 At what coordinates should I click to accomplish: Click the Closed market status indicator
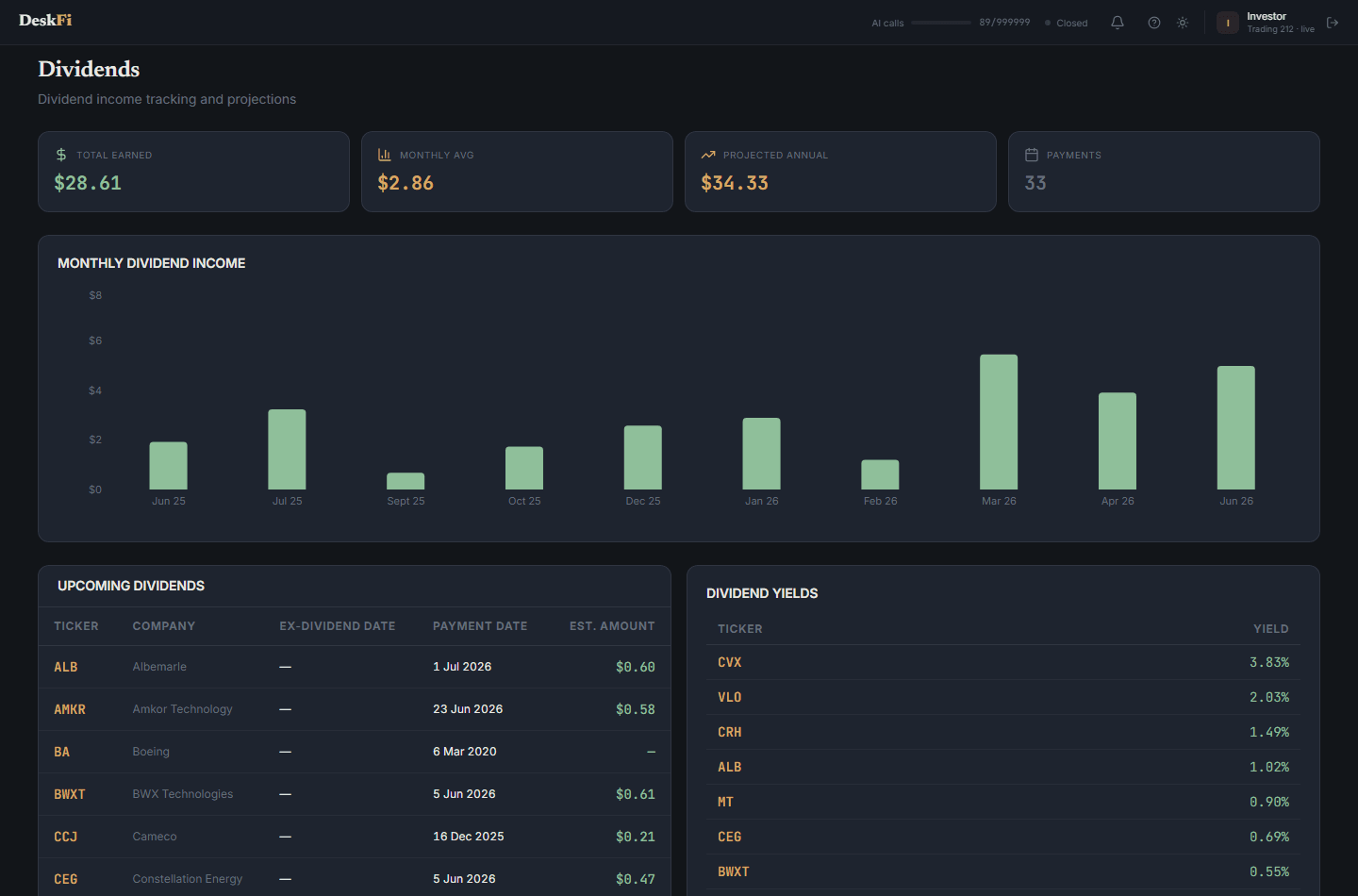(1067, 23)
